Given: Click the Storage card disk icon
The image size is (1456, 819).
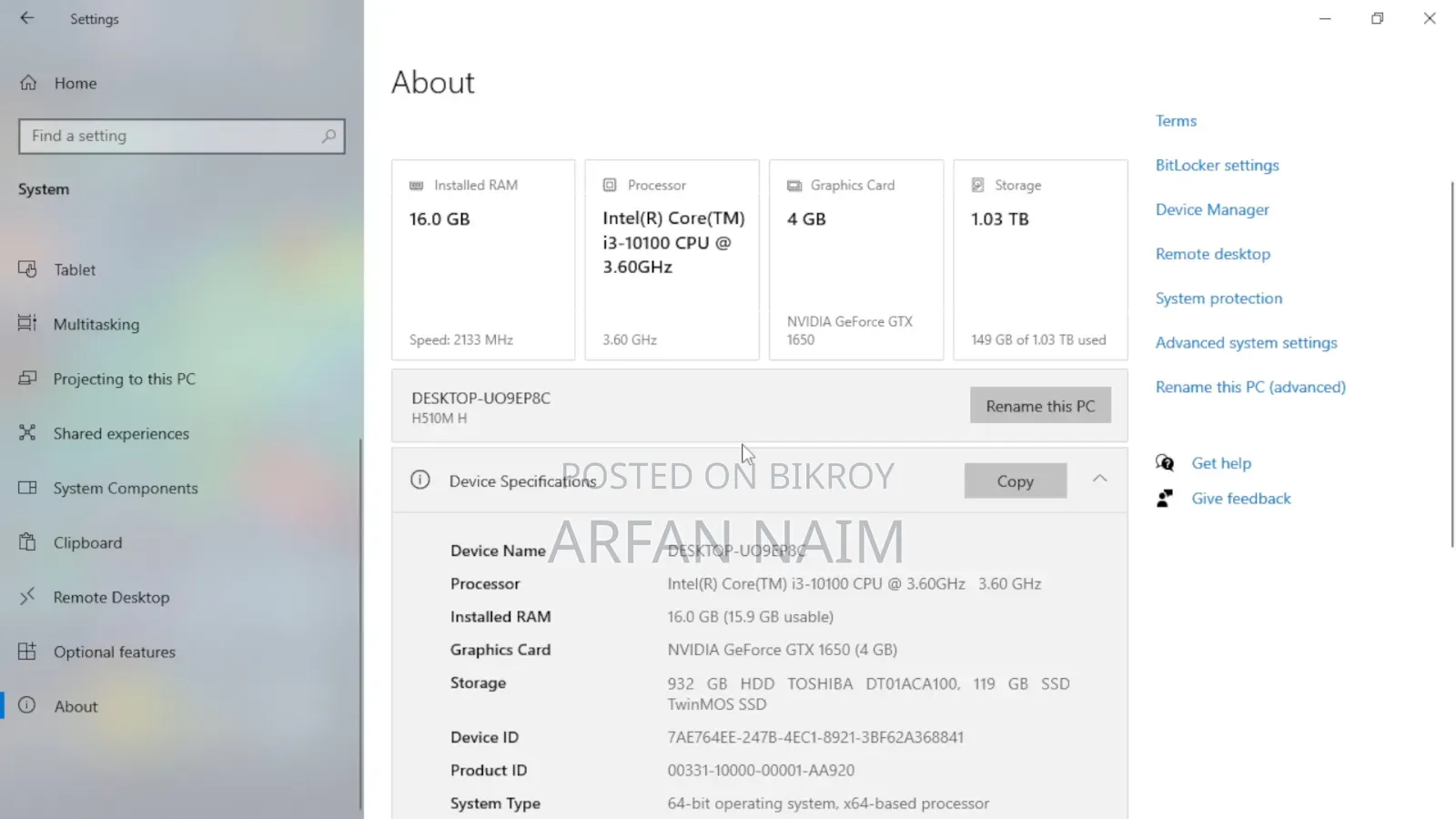Looking at the screenshot, I should pos(978,185).
